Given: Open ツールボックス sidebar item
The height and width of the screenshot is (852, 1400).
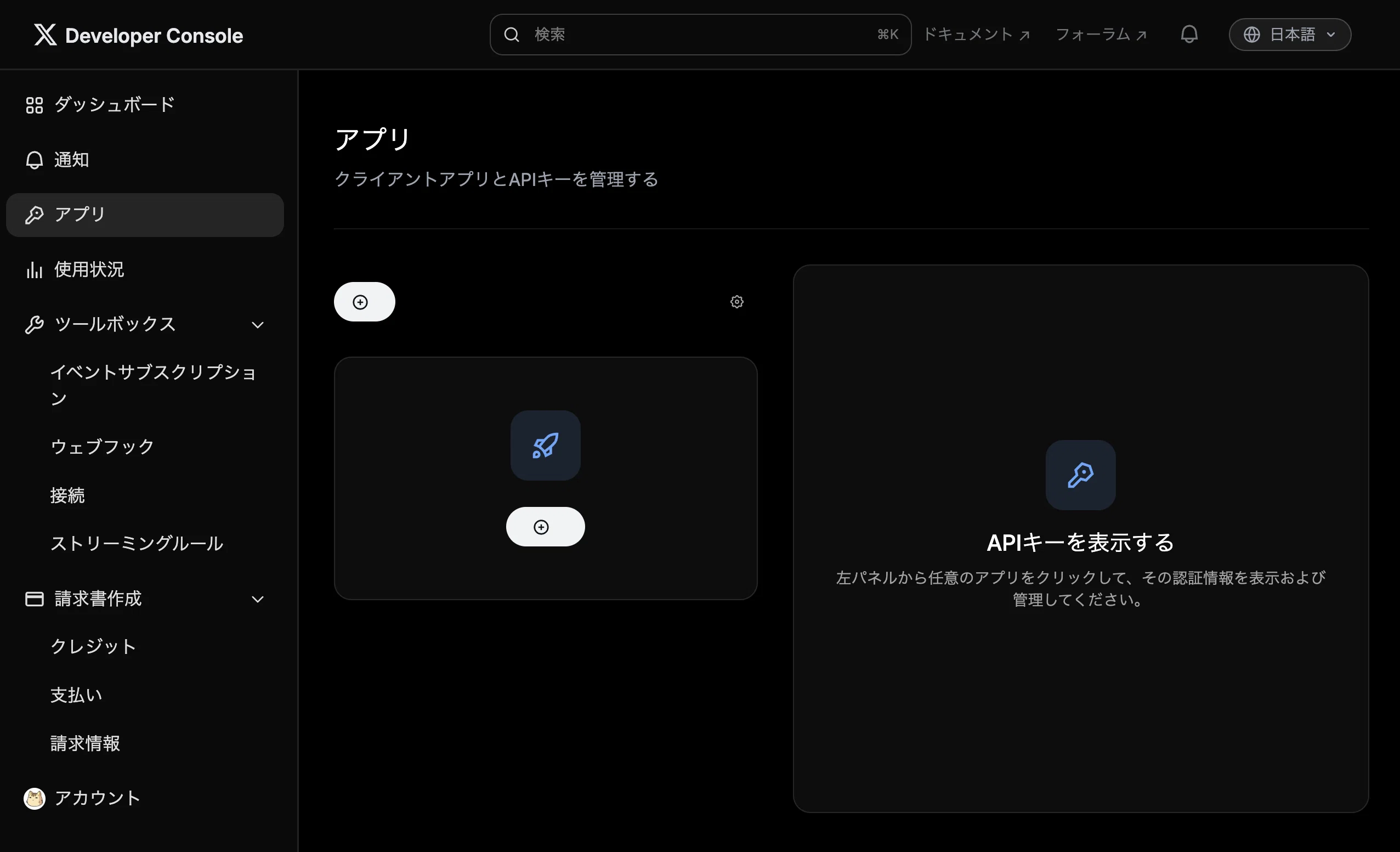Looking at the screenshot, I should (145, 325).
